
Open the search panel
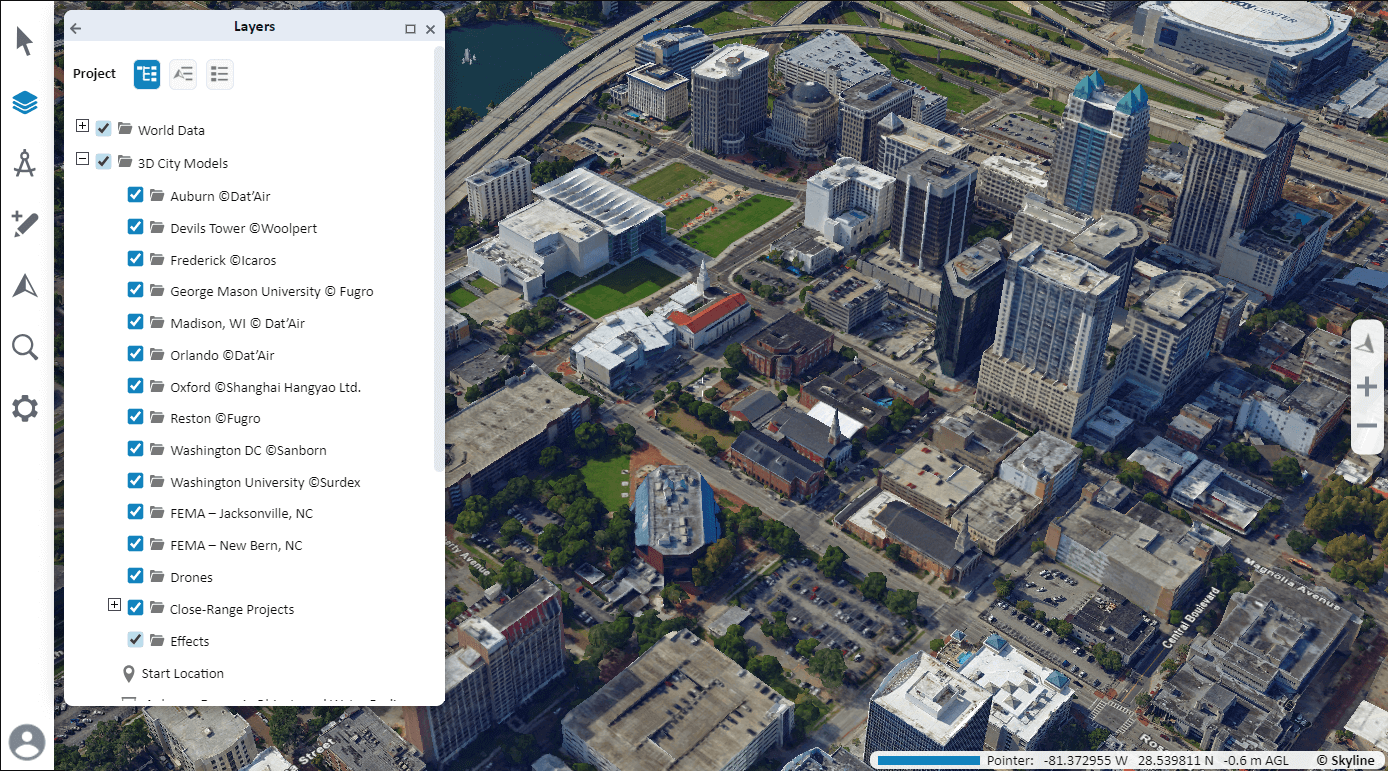(24, 346)
